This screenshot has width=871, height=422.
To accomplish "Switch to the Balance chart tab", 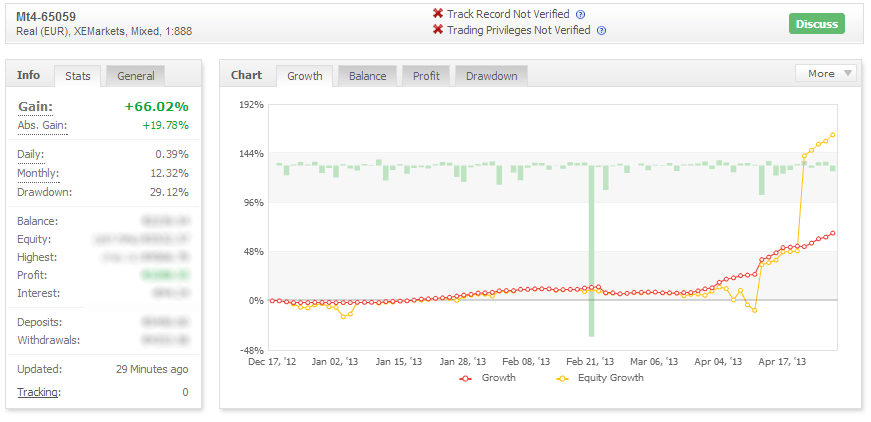I will click(367, 76).
